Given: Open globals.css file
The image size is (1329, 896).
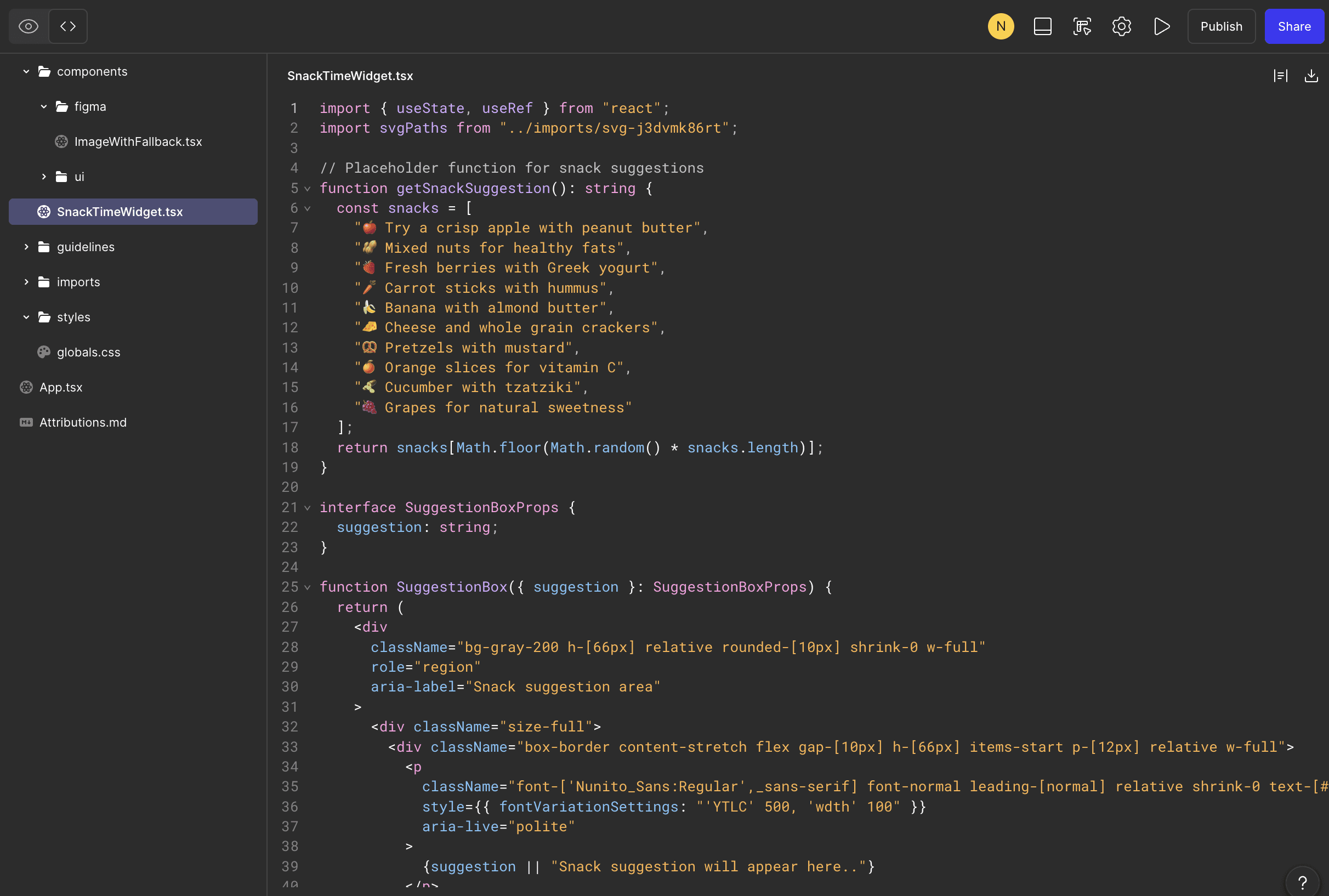Looking at the screenshot, I should pyautogui.click(x=89, y=352).
